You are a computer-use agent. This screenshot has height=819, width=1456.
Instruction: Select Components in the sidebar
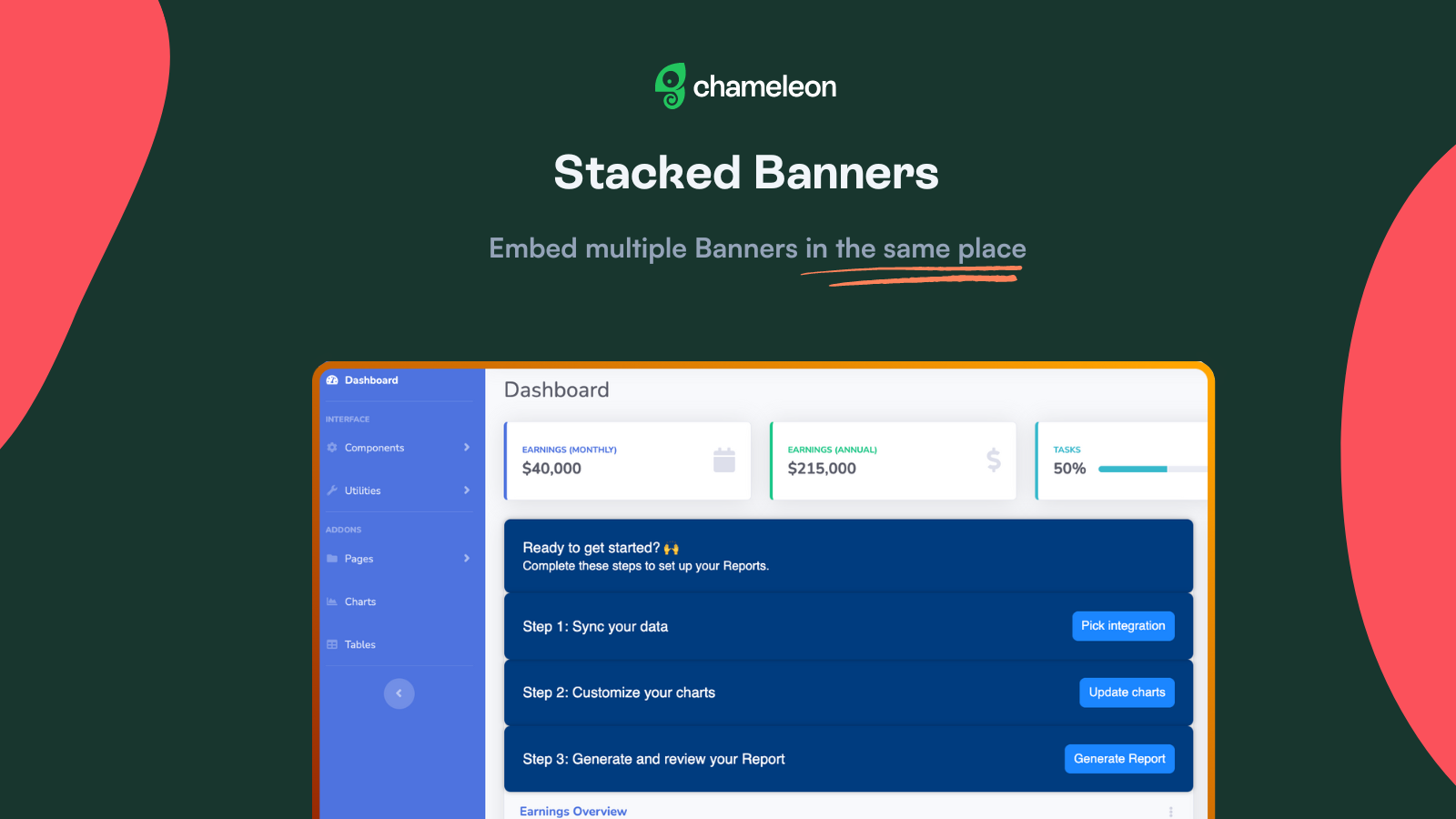pos(399,448)
